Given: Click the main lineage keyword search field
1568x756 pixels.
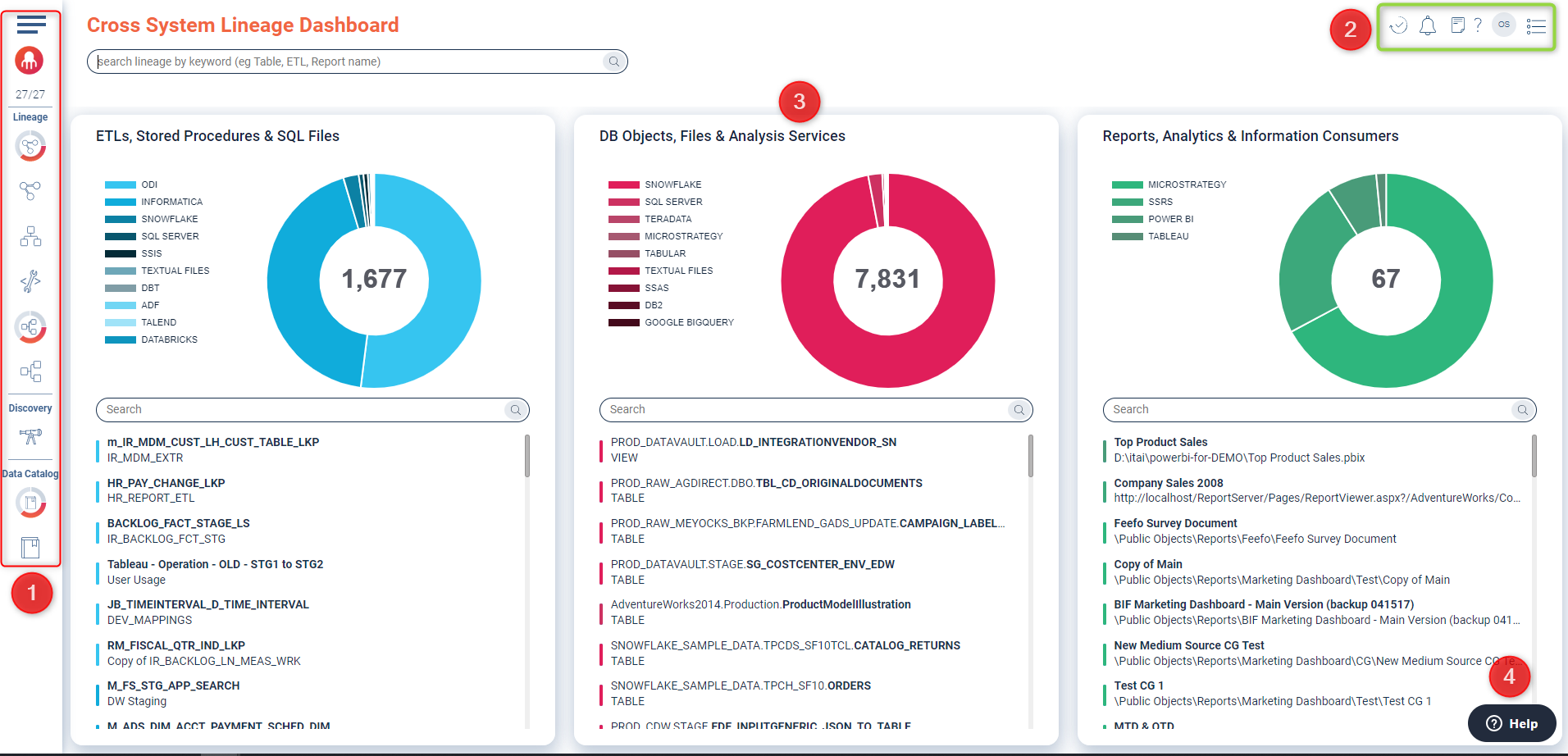Looking at the screenshot, I should point(349,61).
